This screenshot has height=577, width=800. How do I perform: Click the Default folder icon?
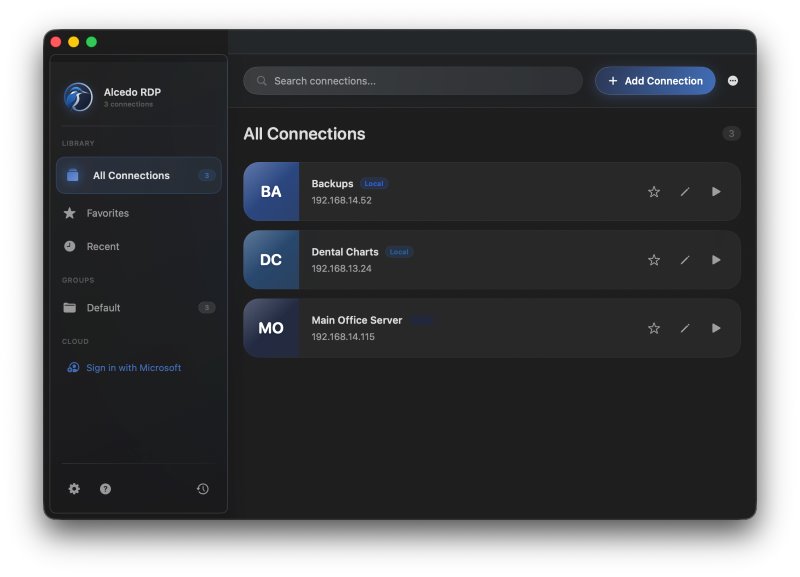[70, 308]
